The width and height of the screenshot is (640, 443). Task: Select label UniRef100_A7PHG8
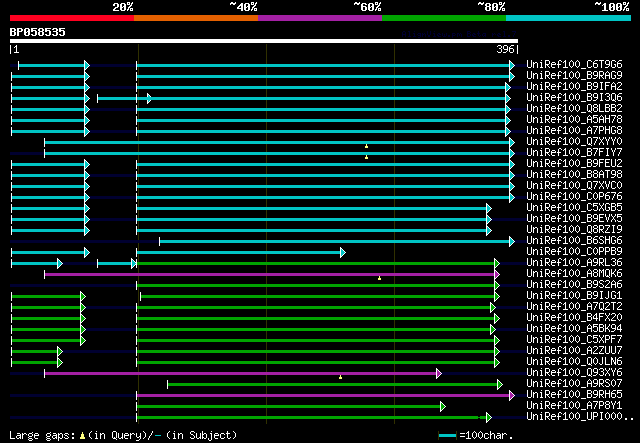(x=574, y=131)
